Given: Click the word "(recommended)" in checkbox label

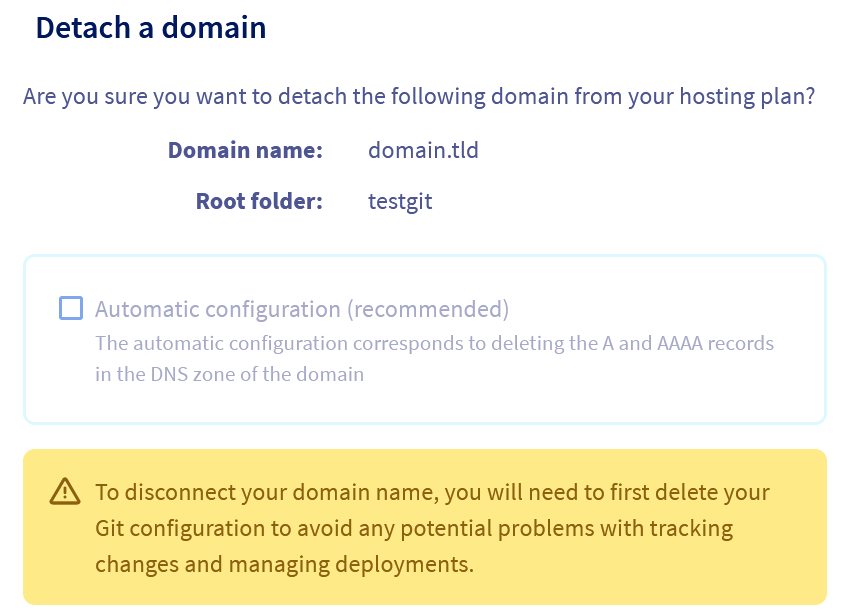Looking at the screenshot, I should [x=428, y=308].
